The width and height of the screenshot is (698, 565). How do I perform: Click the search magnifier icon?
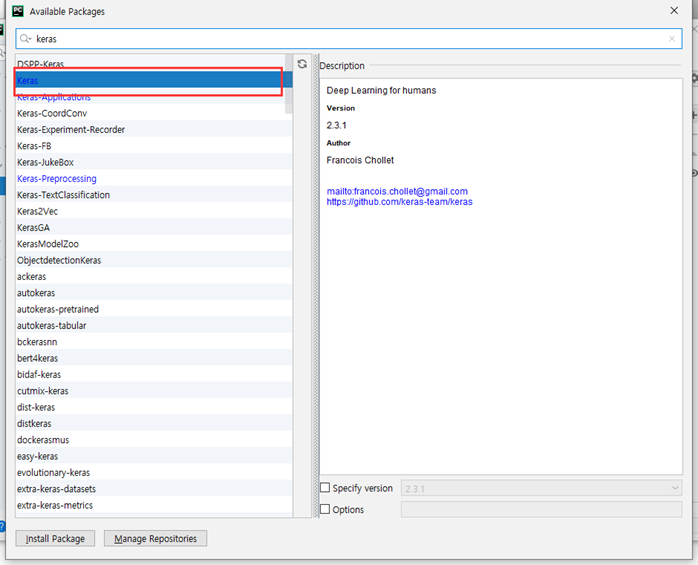[x=25, y=39]
